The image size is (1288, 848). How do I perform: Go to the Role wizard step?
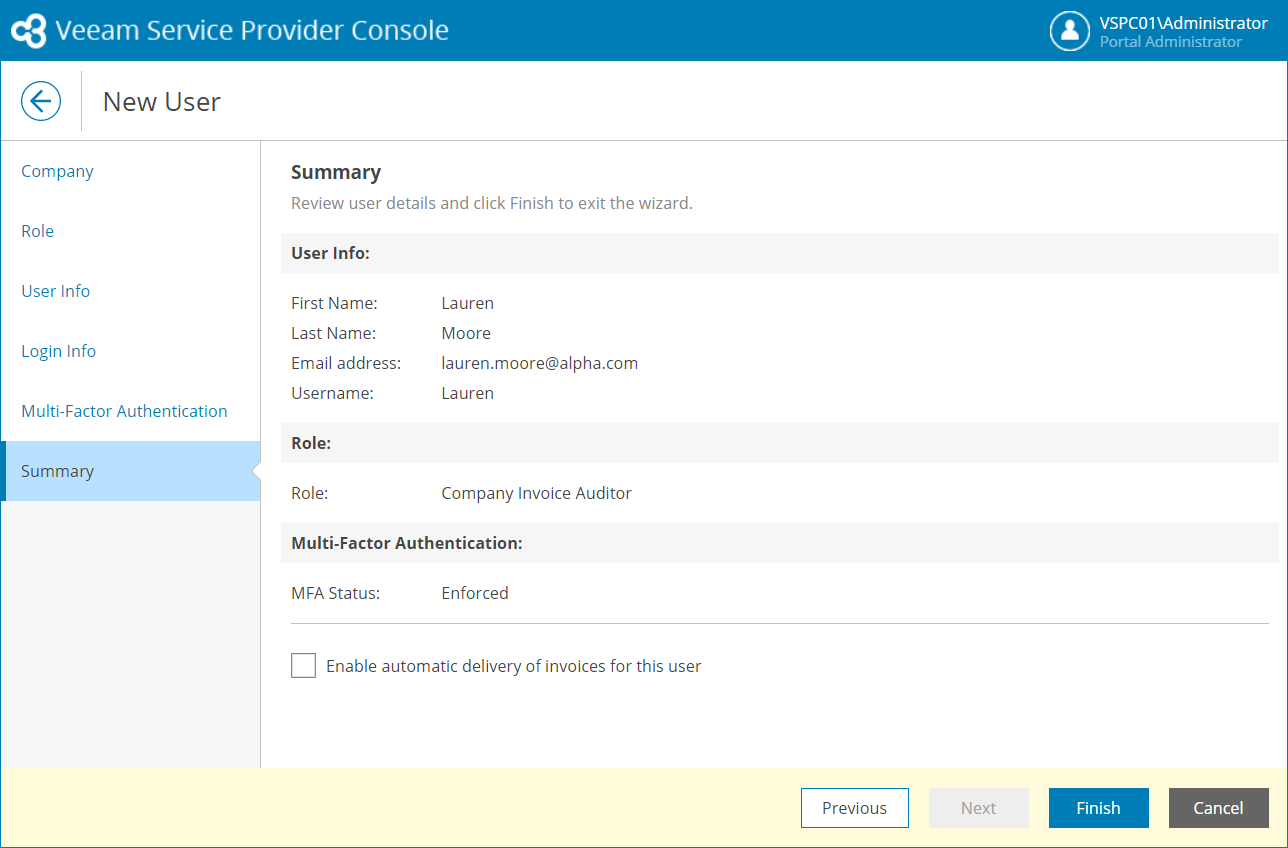[x=38, y=231]
